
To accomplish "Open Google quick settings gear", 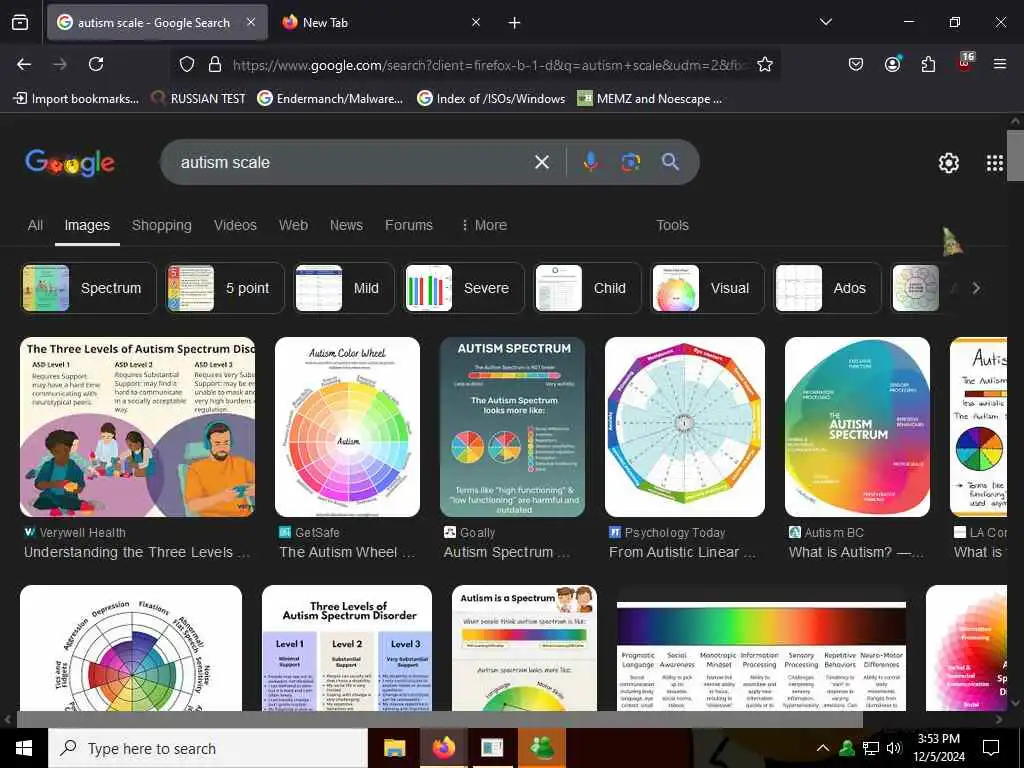I will tap(948, 163).
